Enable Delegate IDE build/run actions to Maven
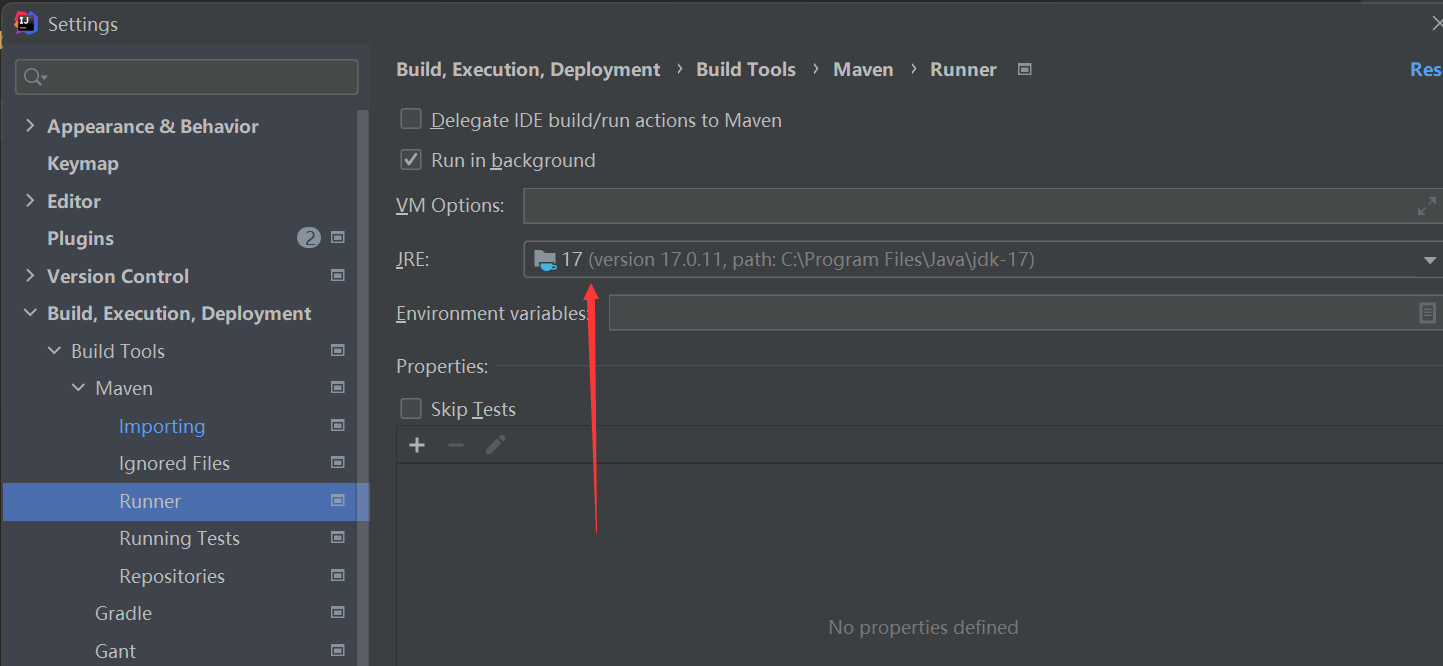1443x666 pixels. [x=411, y=119]
